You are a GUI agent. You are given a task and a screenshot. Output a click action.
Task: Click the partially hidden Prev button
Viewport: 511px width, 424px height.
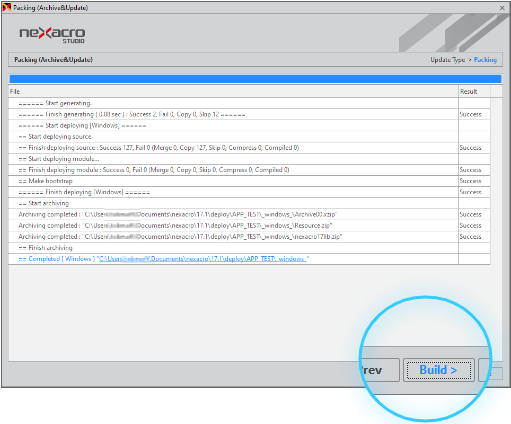[x=380, y=370]
